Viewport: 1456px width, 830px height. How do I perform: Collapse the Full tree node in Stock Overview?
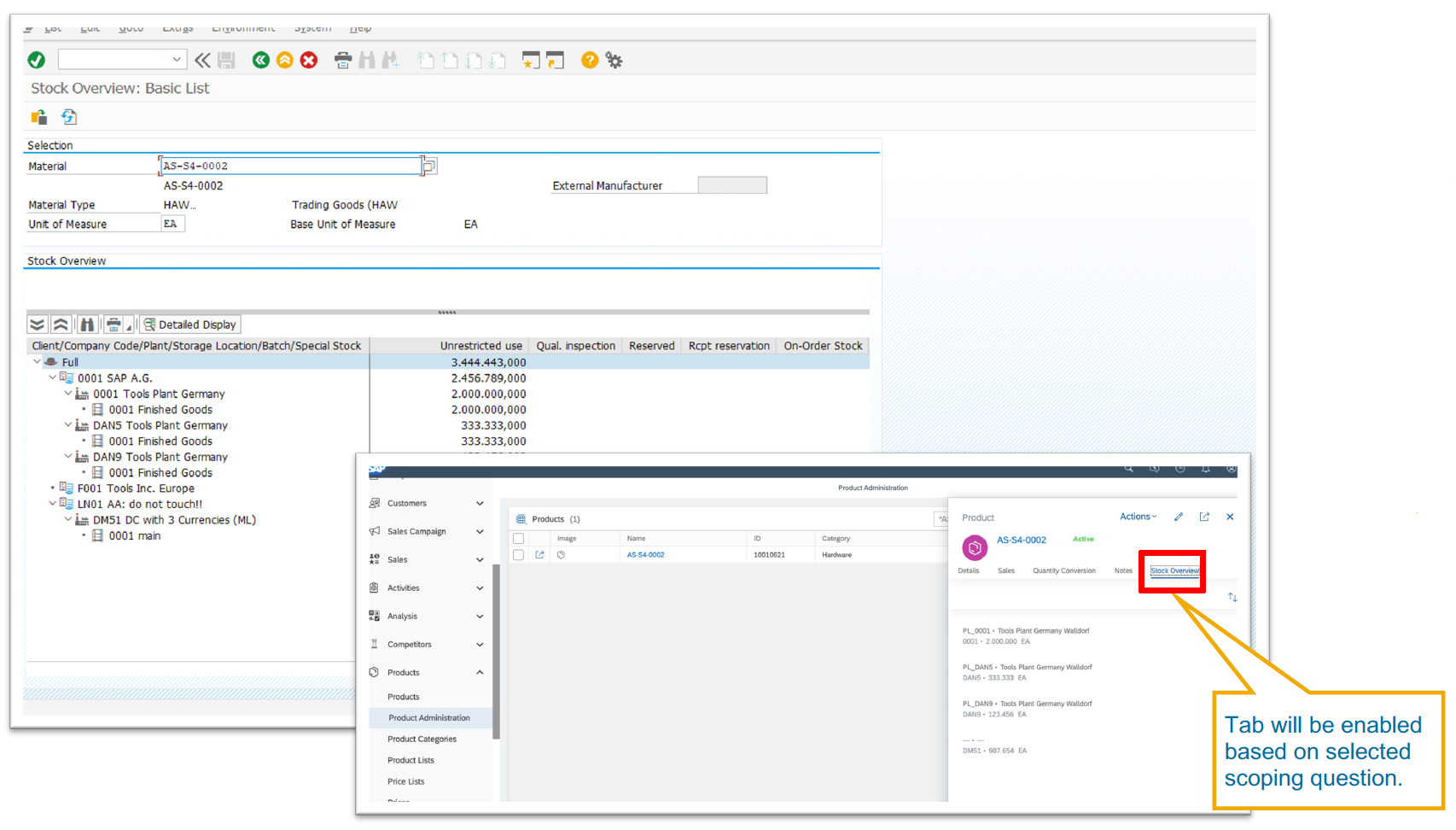coord(37,361)
